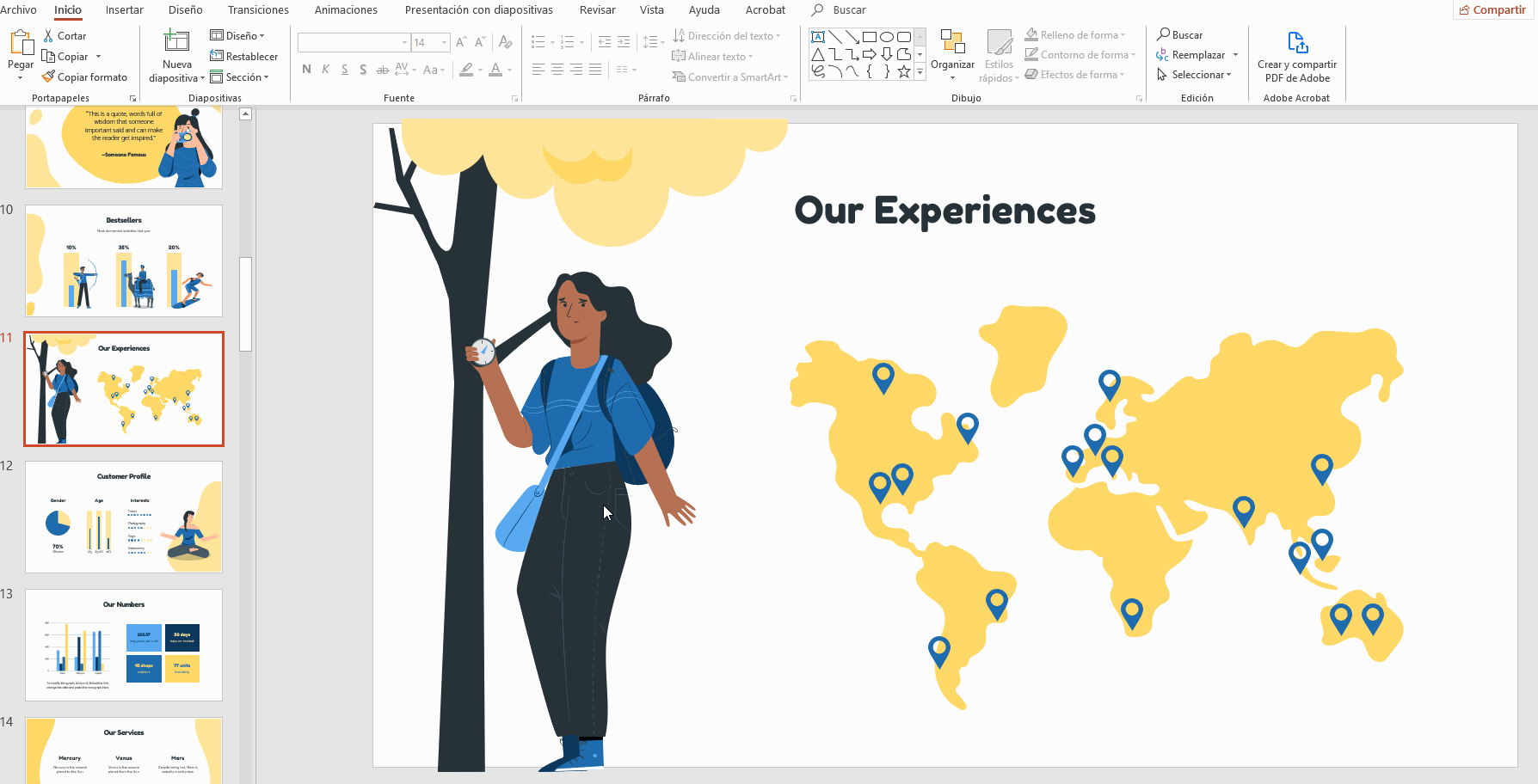The height and width of the screenshot is (784, 1538).
Task: Click the Our Experiences title text
Action: point(944,211)
